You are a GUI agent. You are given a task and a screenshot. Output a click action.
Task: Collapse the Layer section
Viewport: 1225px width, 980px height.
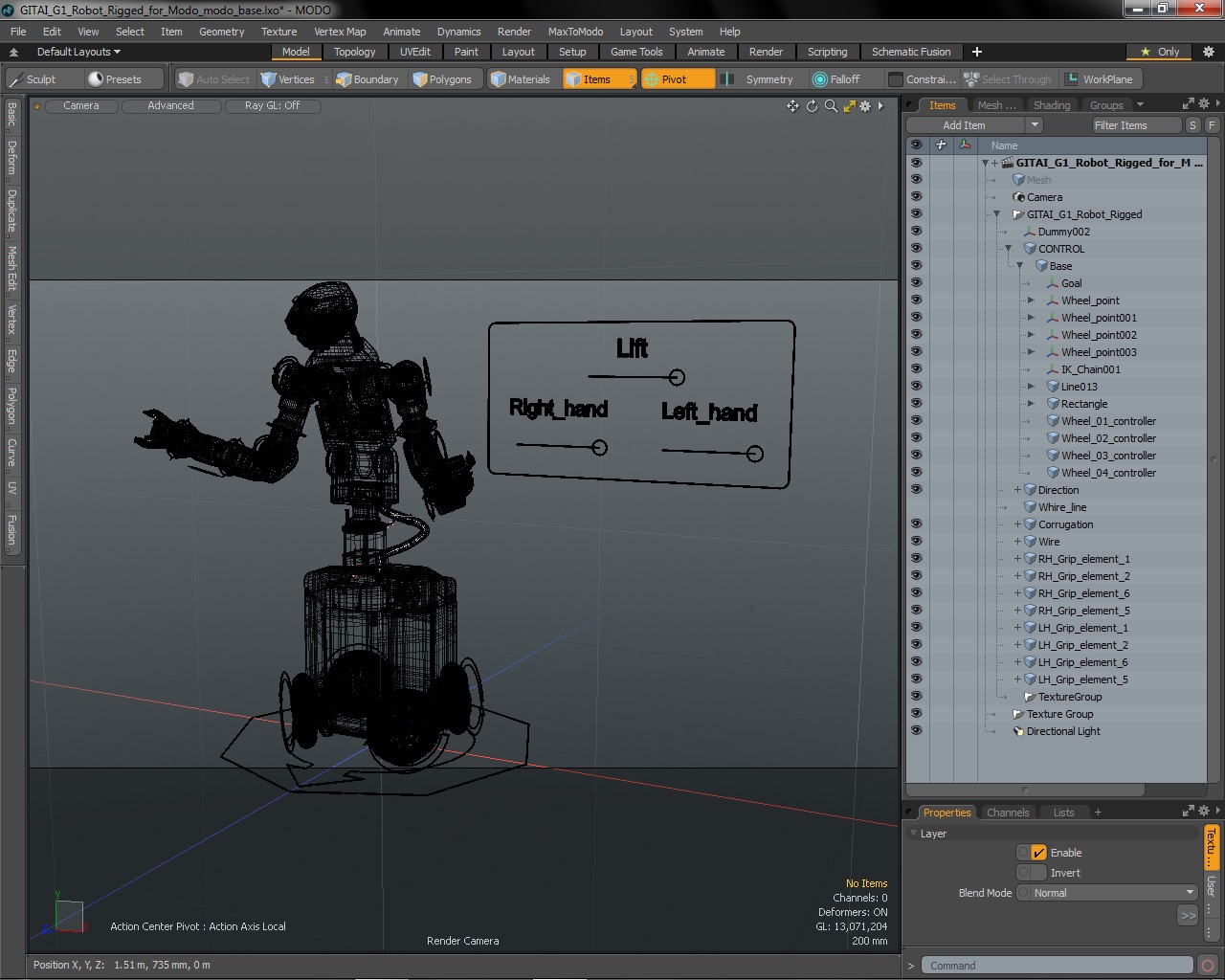pyautogui.click(x=914, y=834)
